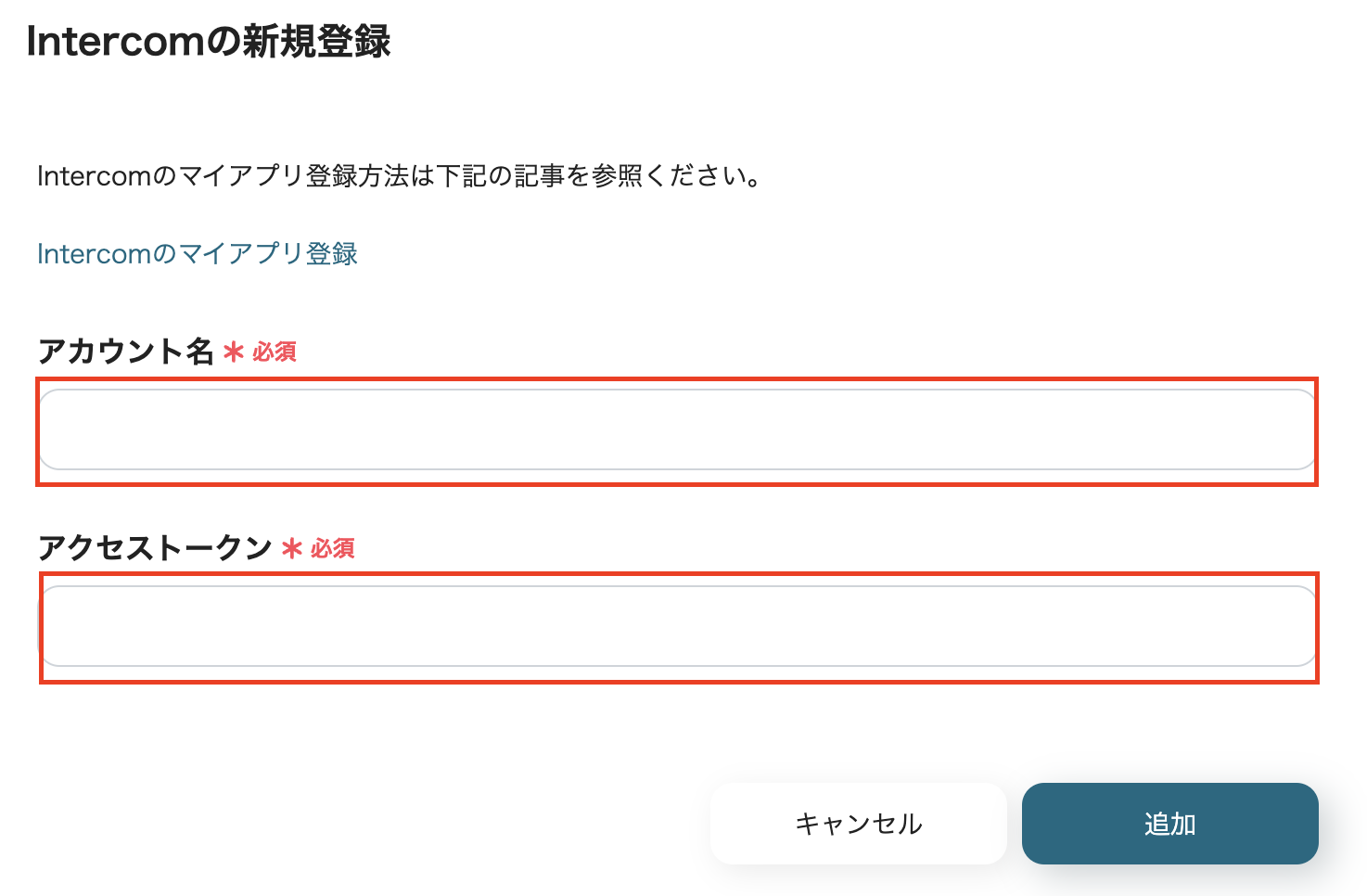The height and width of the screenshot is (896, 1367).
Task: Click the red asterisk beside アクセストークン
Action: pos(291,549)
